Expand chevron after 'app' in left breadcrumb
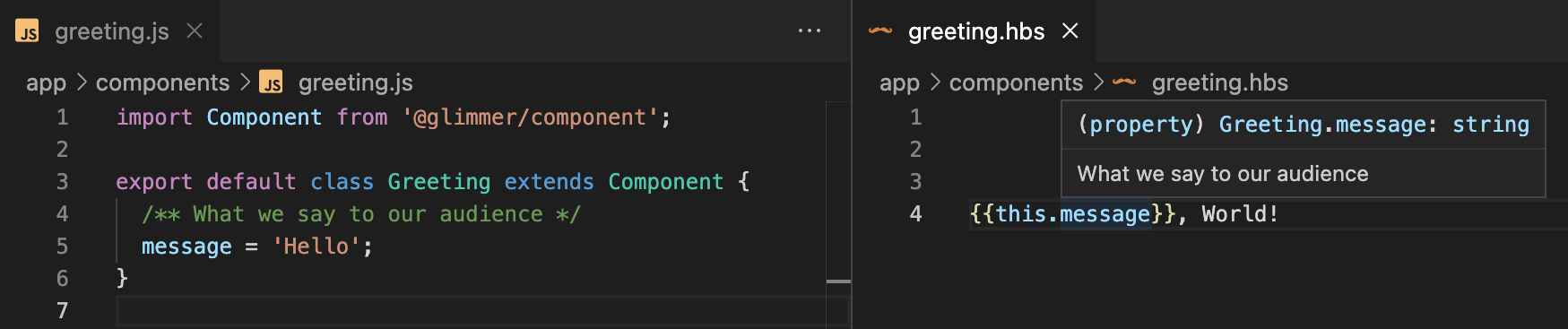 click(x=82, y=82)
